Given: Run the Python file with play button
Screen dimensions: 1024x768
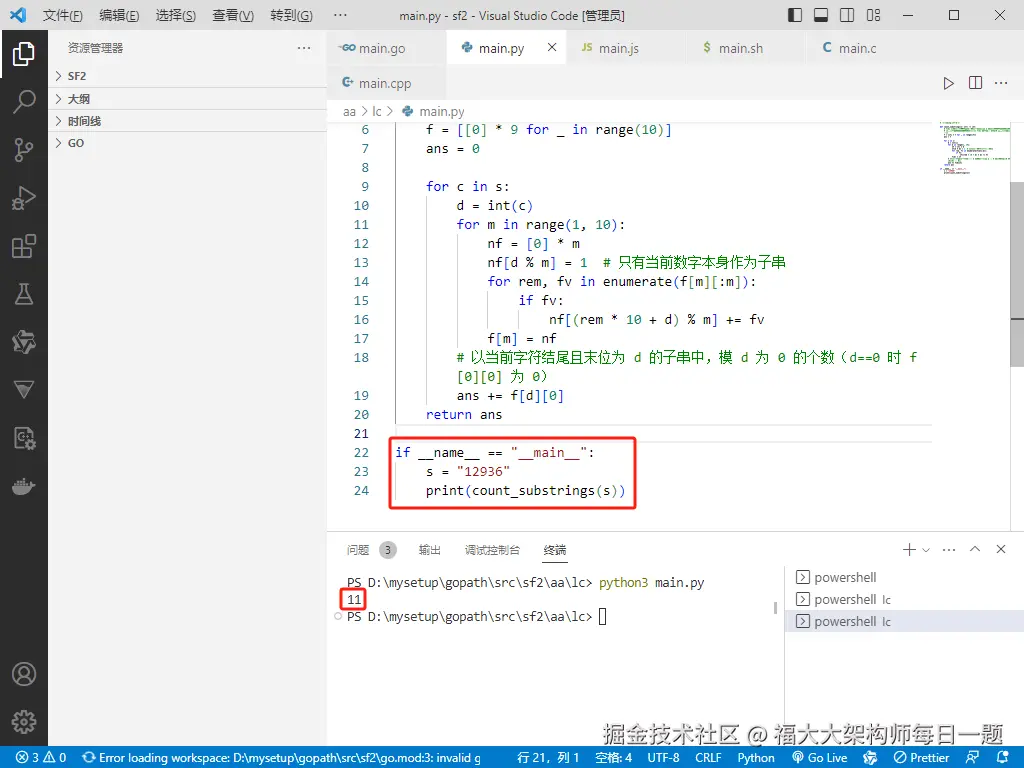Looking at the screenshot, I should pyautogui.click(x=948, y=83).
